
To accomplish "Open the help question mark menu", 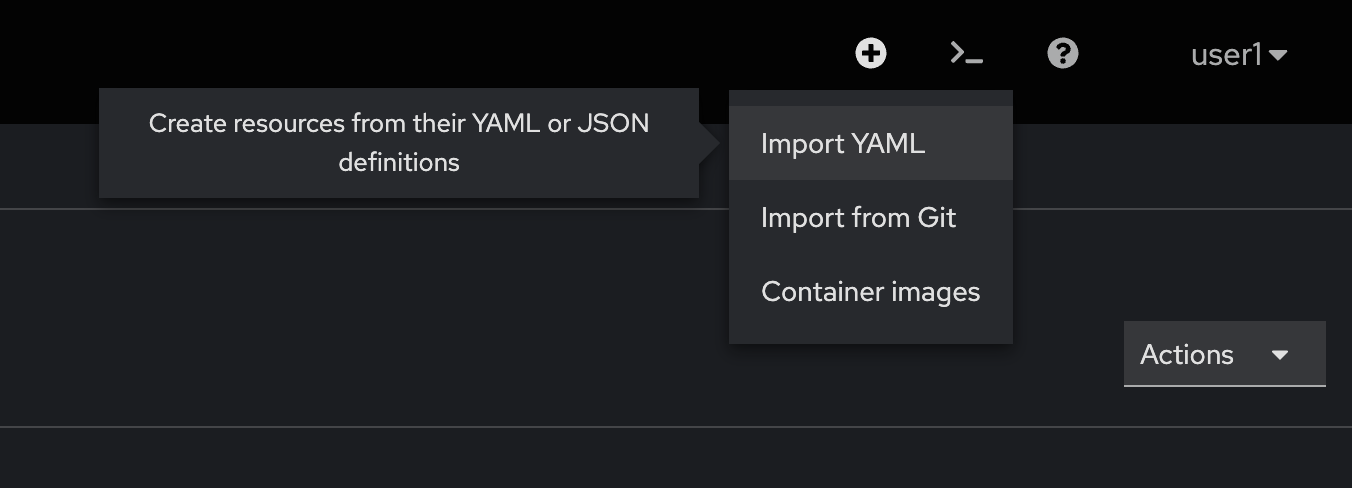I will point(1063,53).
